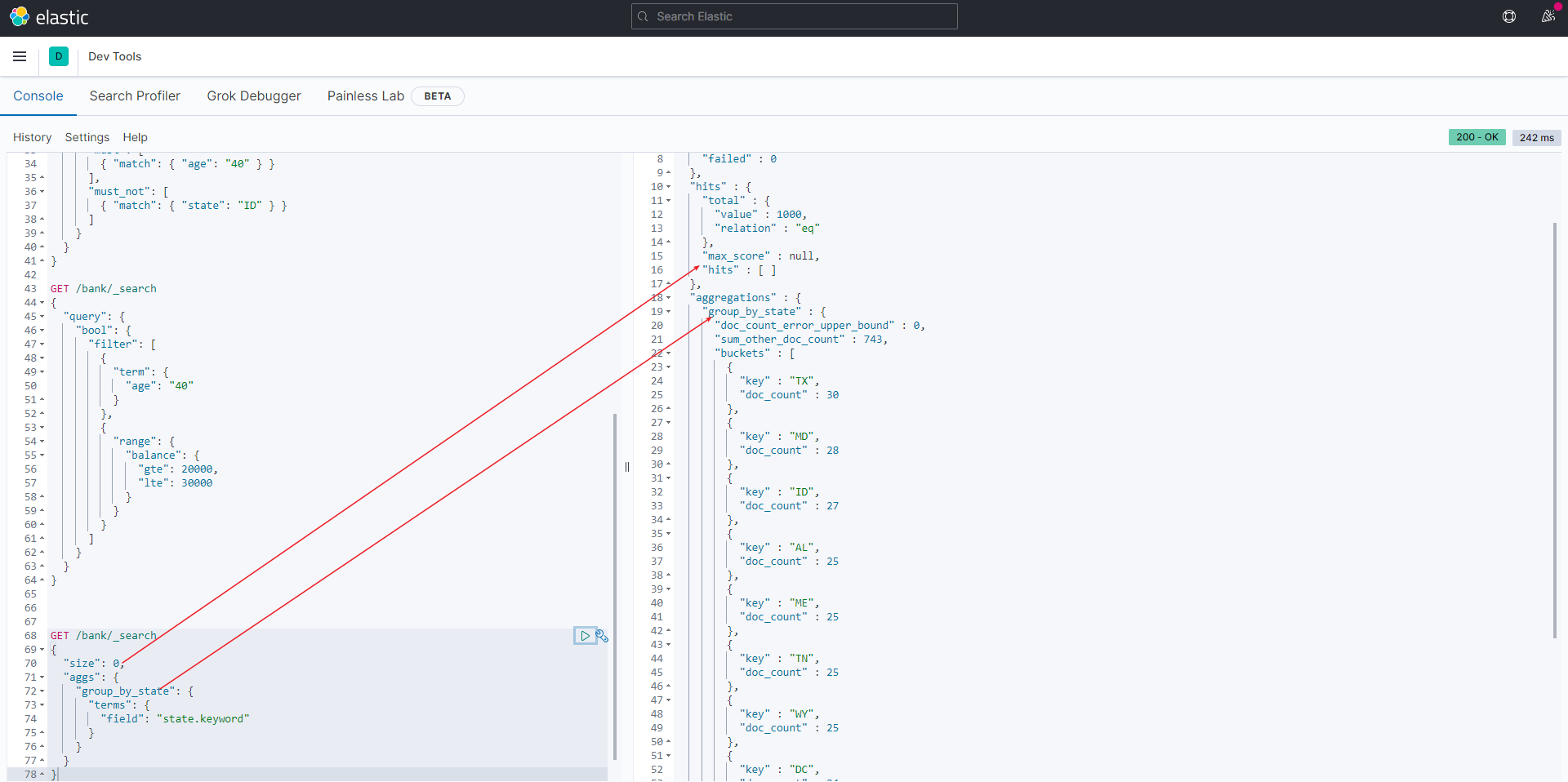
Task: Click the panel resize divider handle
Action: click(x=627, y=467)
